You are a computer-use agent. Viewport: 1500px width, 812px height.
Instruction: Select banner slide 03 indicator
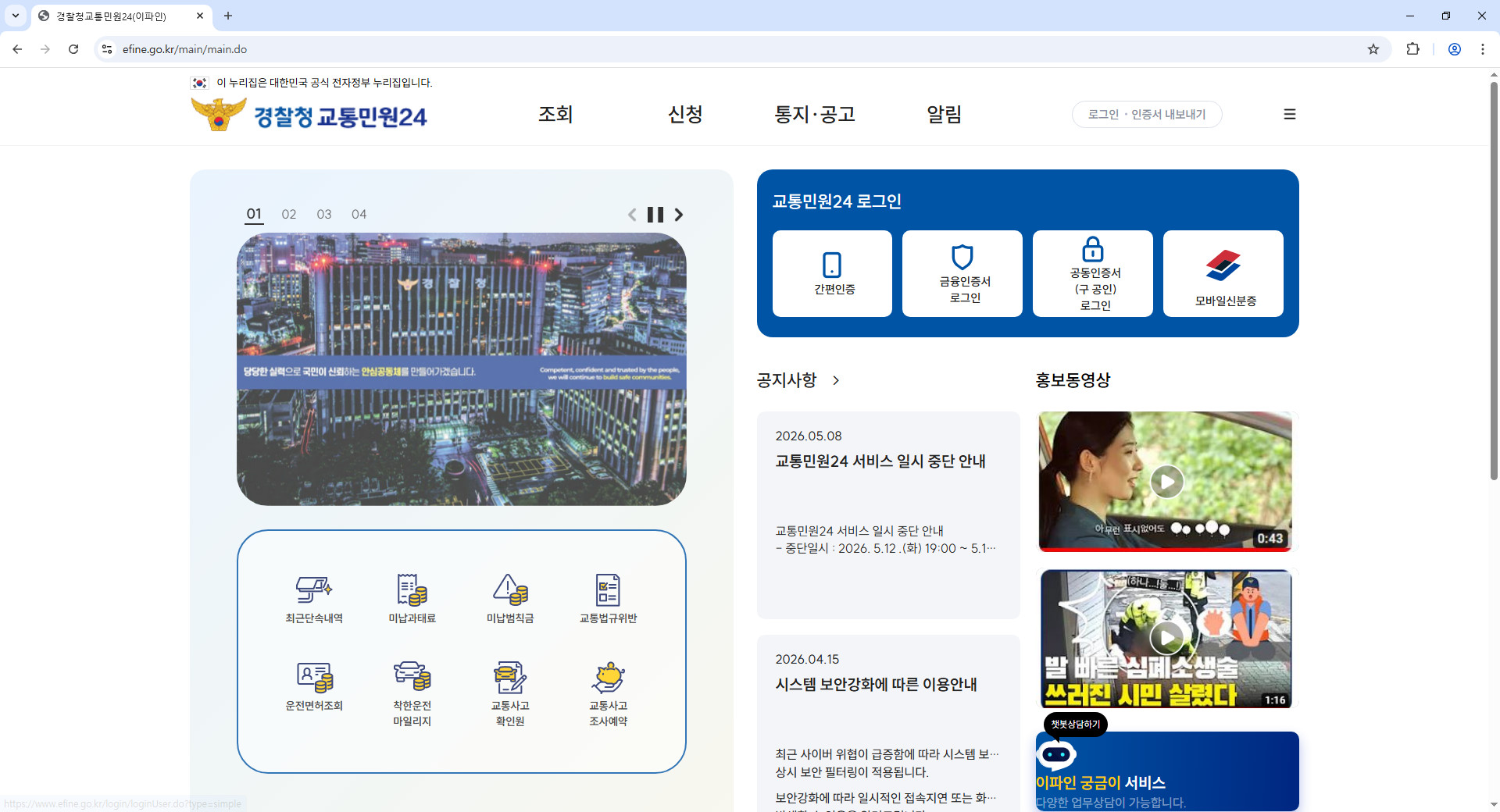[x=324, y=214]
